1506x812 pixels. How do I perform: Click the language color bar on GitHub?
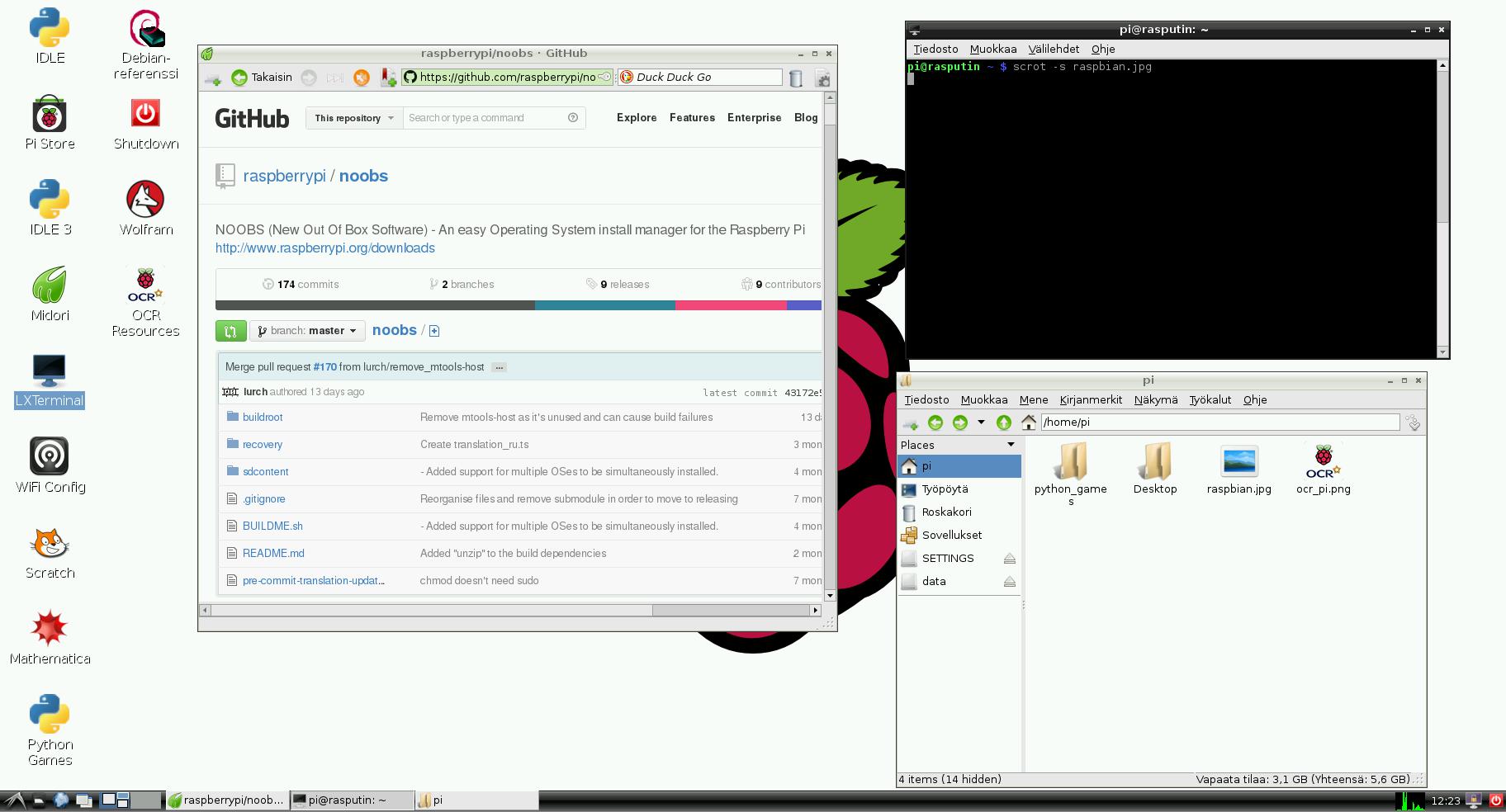519,305
